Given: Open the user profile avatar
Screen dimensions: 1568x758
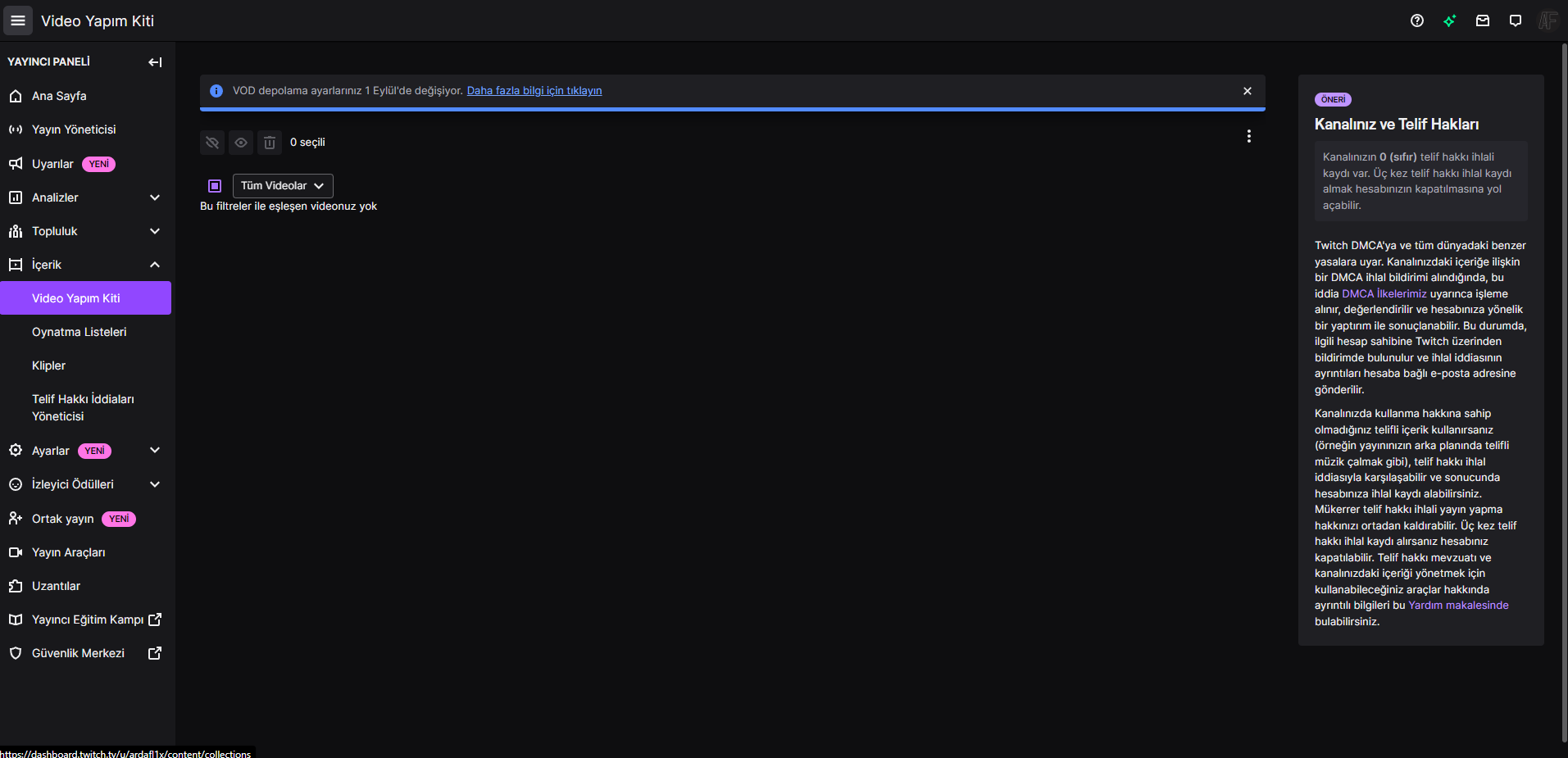Looking at the screenshot, I should tap(1548, 20).
